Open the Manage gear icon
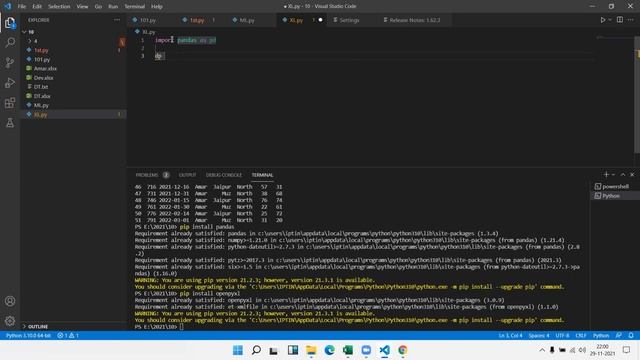Screen dimensions: 640x360 point(10,321)
